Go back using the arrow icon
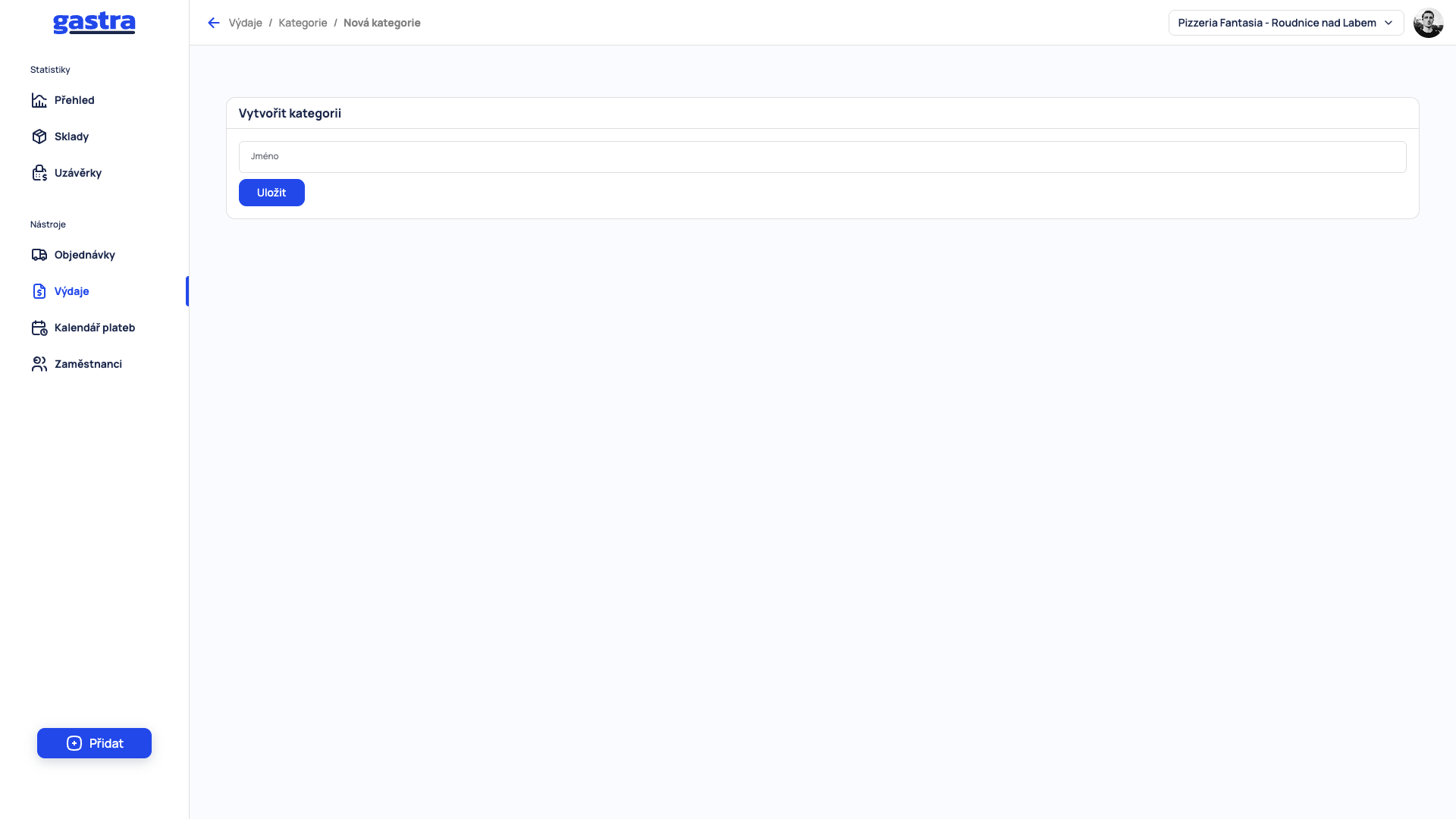 [x=214, y=23]
